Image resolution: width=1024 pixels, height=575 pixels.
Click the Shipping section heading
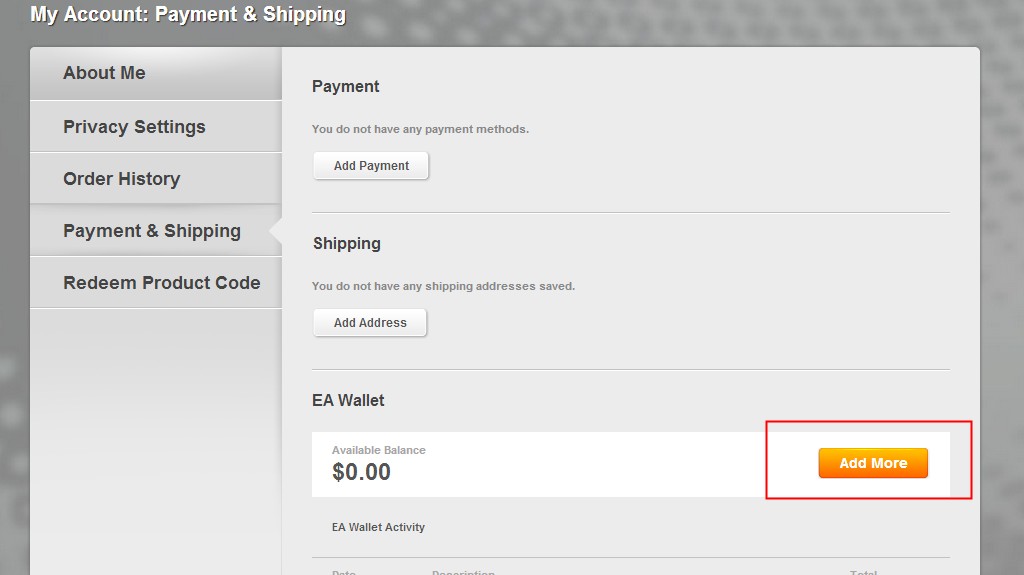346,244
